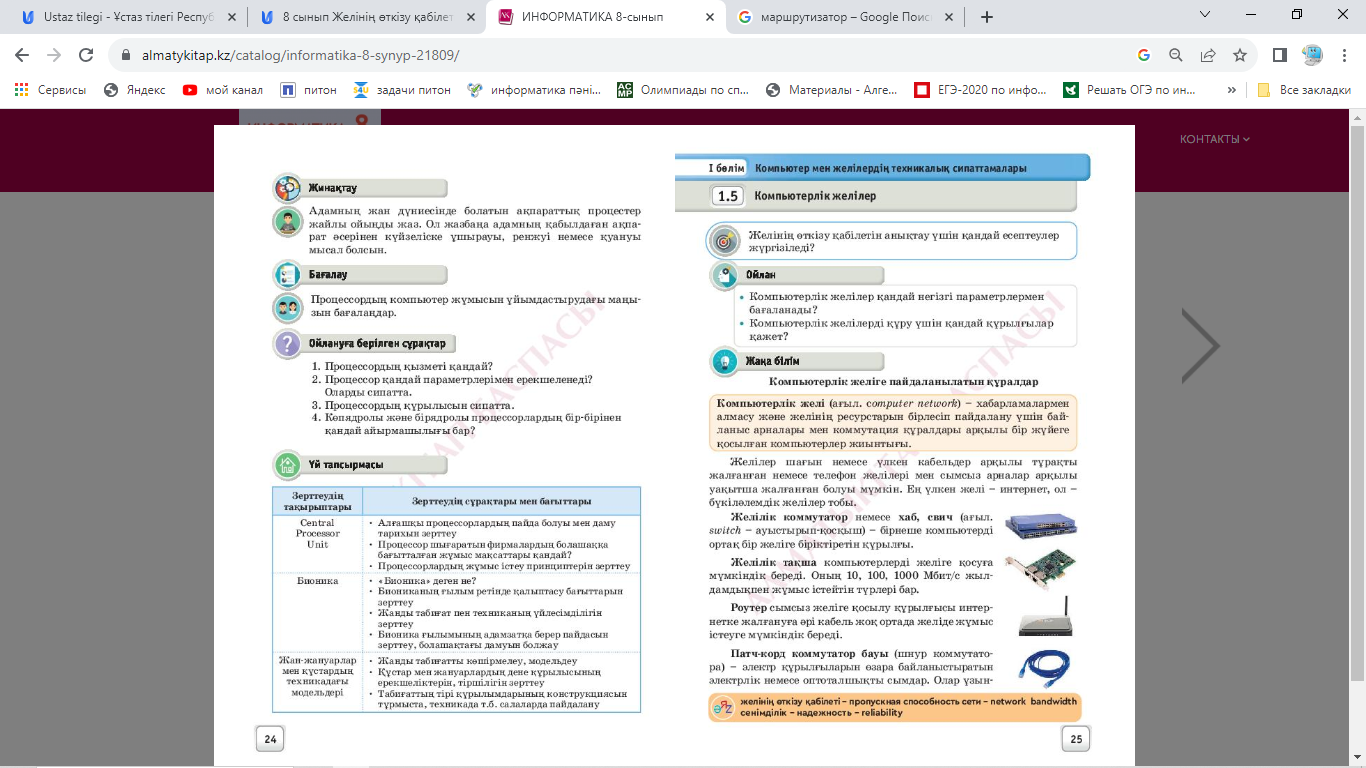Open the Сервисы apps bookmark
Image resolution: width=1366 pixels, height=768 pixels.
(x=50, y=90)
